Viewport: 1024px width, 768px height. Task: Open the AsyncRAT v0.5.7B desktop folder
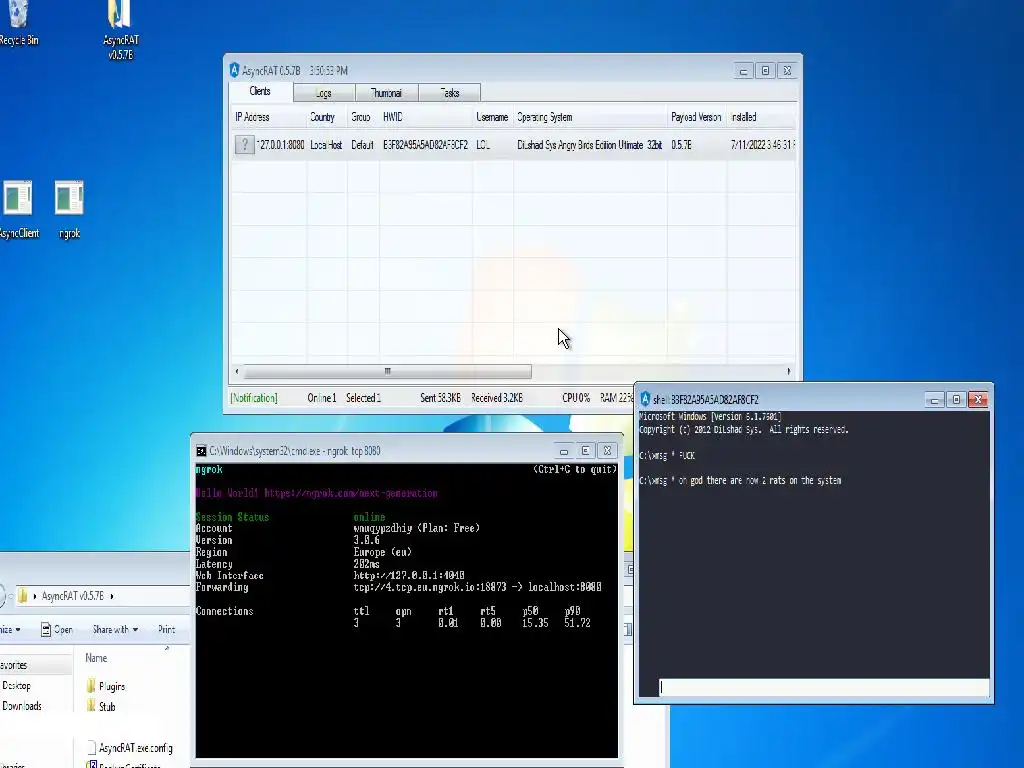[x=121, y=29]
